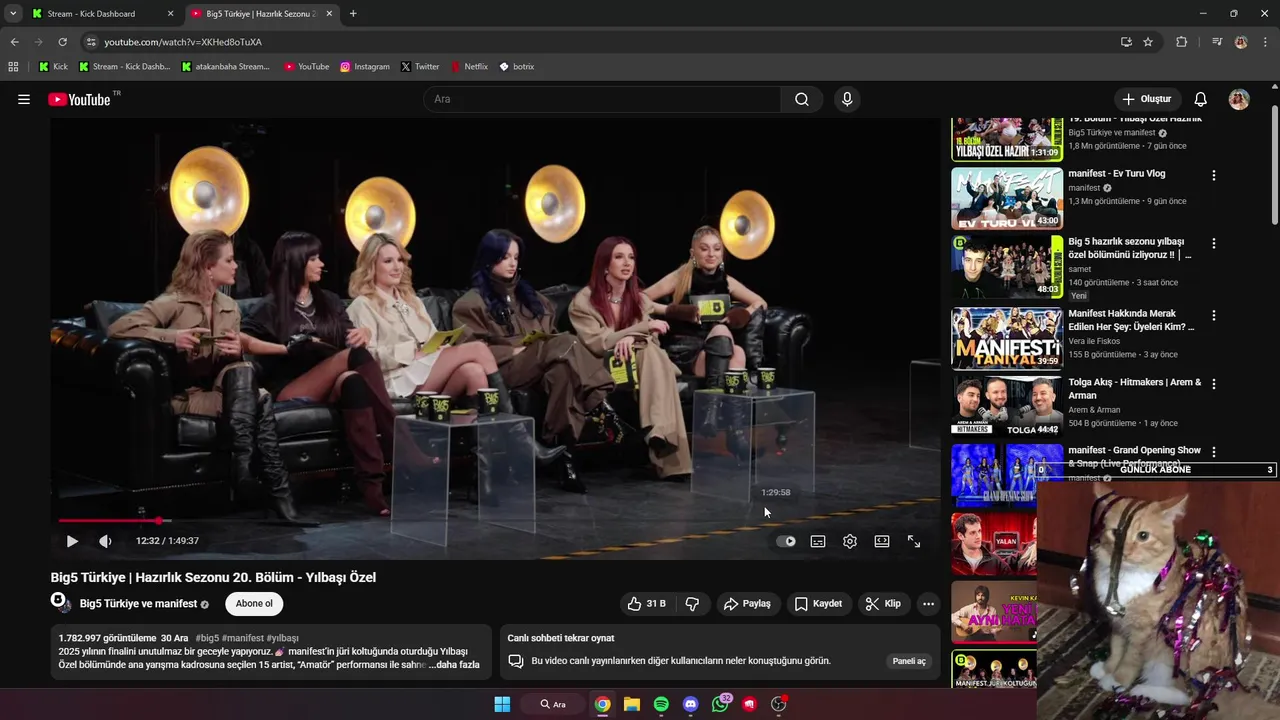The image size is (1280, 720).
Task: Open the Twitter bookmark
Action: (x=420, y=67)
